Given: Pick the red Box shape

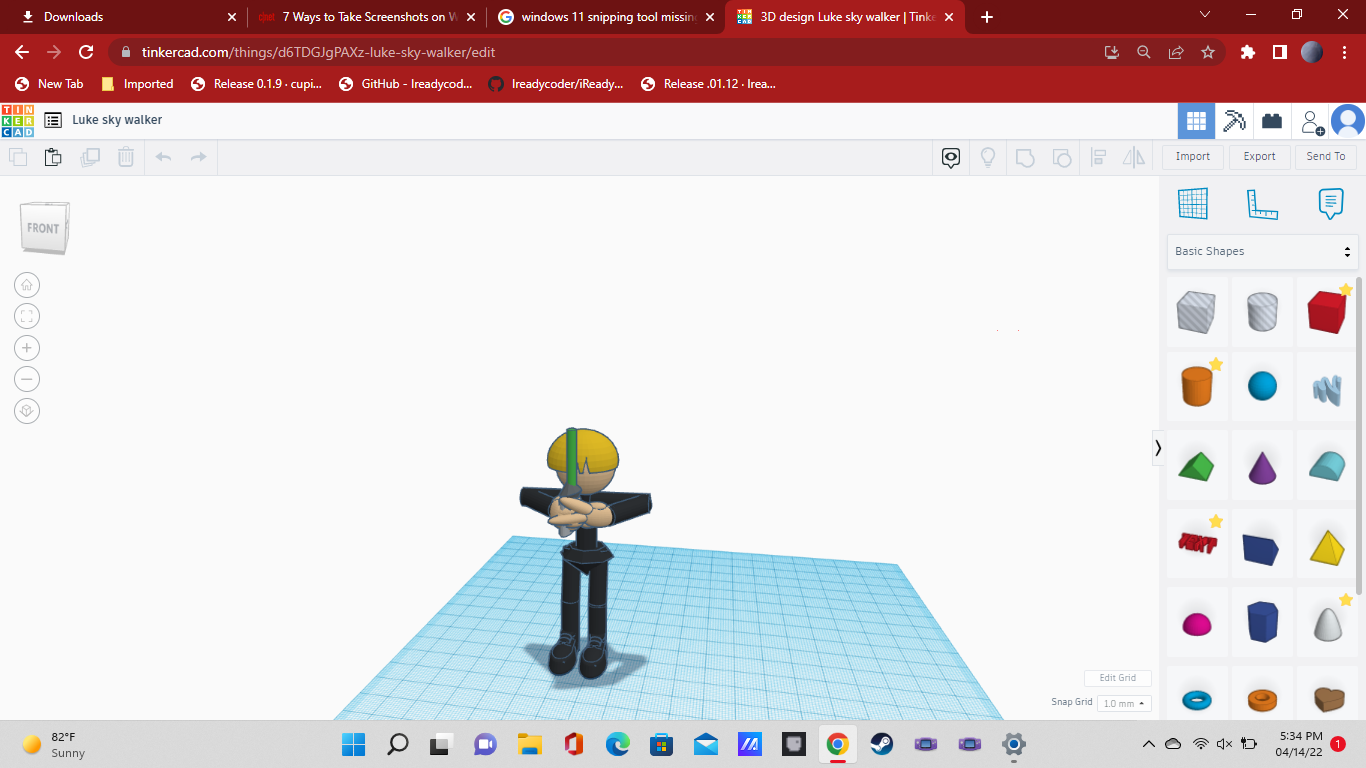Looking at the screenshot, I should coord(1328,312).
